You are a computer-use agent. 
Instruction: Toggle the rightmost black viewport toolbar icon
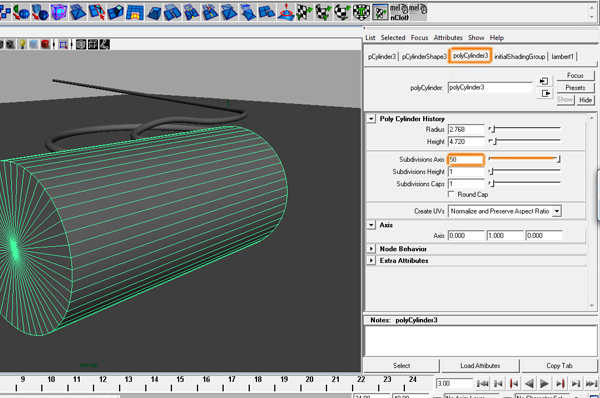(x=105, y=45)
